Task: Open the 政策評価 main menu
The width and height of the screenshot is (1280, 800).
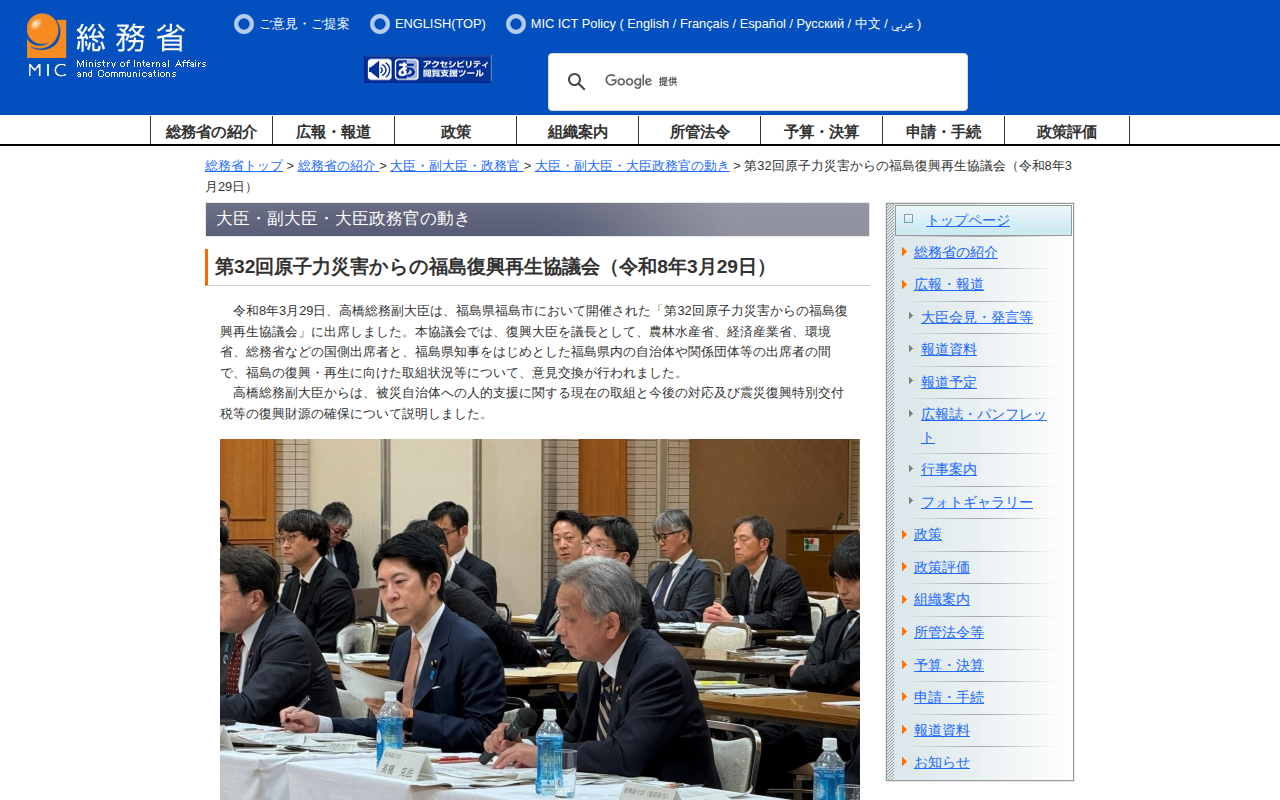Action: tap(1067, 131)
